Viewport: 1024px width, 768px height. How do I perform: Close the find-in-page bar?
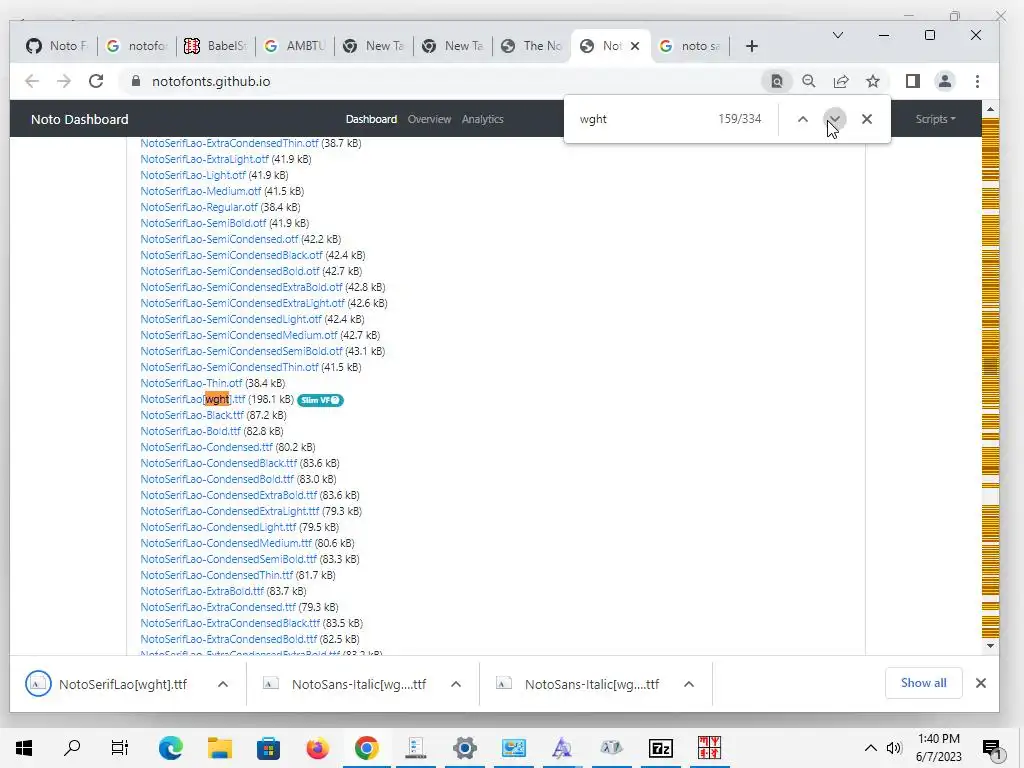tap(867, 119)
